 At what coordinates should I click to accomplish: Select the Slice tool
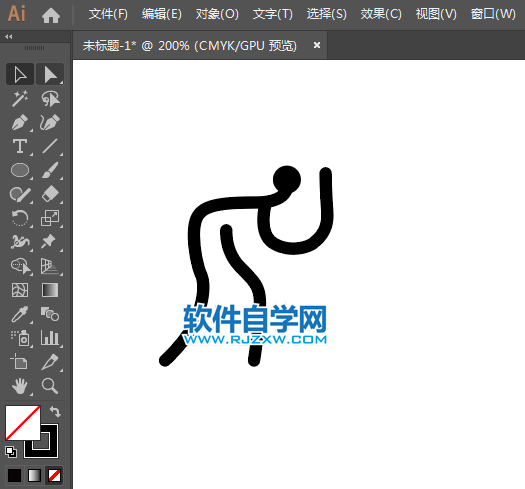click(x=50, y=362)
